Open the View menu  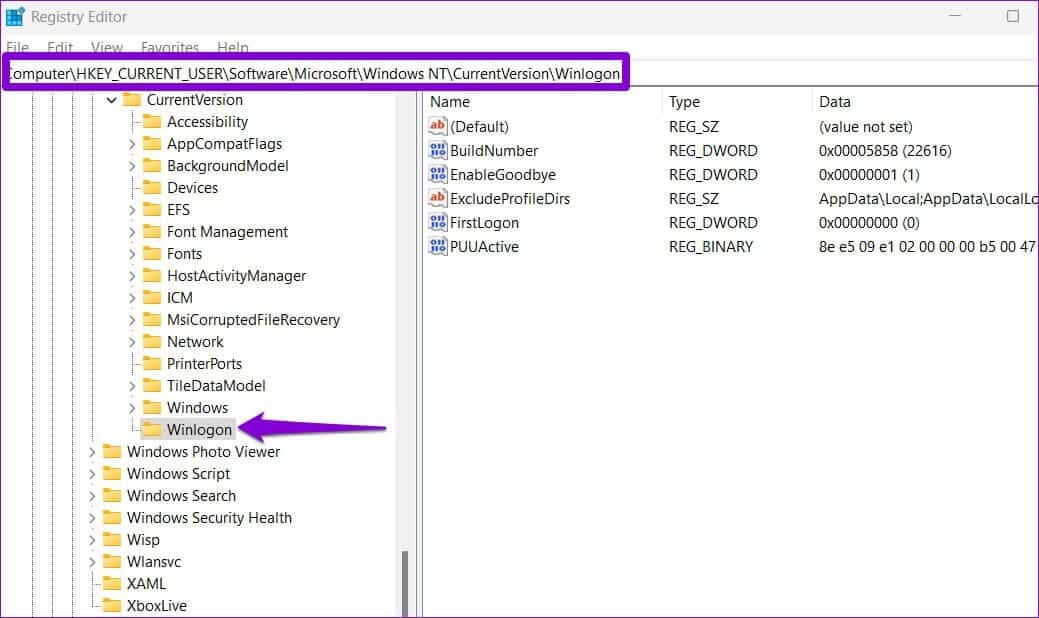click(x=107, y=47)
